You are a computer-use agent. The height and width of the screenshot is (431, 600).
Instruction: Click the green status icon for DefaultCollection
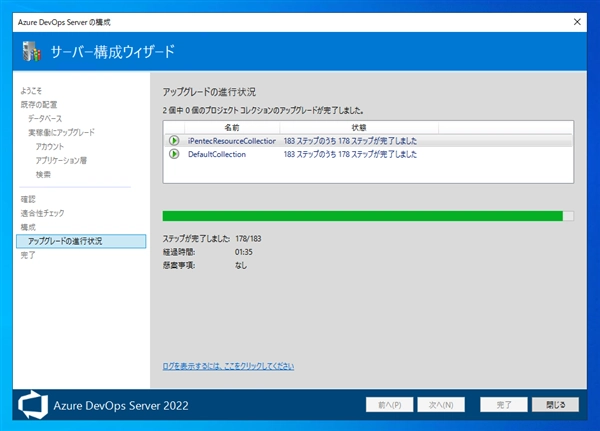(174, 154)
